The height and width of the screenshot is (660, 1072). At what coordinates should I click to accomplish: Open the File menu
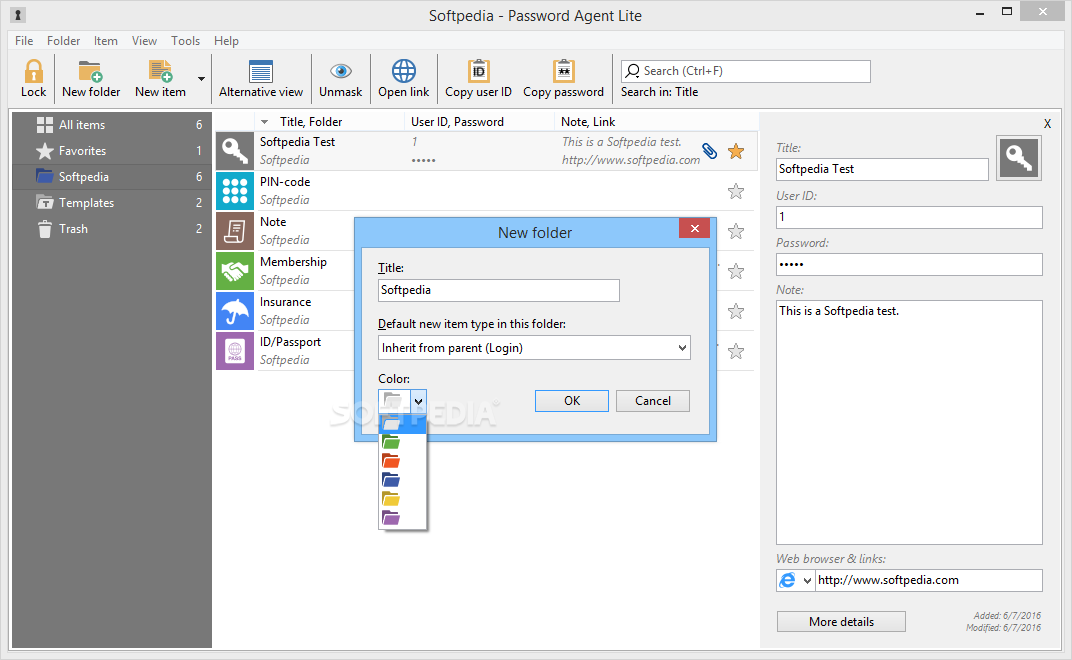click(24, 40)
